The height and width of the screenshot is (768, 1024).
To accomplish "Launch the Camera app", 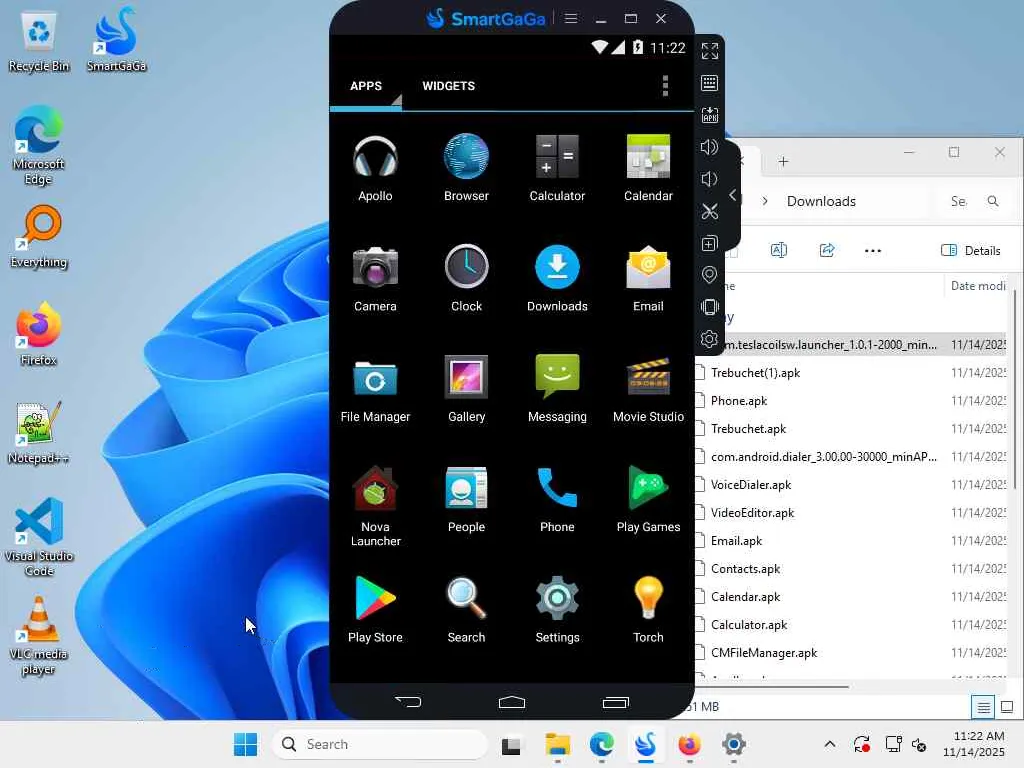I will point(375,278).
